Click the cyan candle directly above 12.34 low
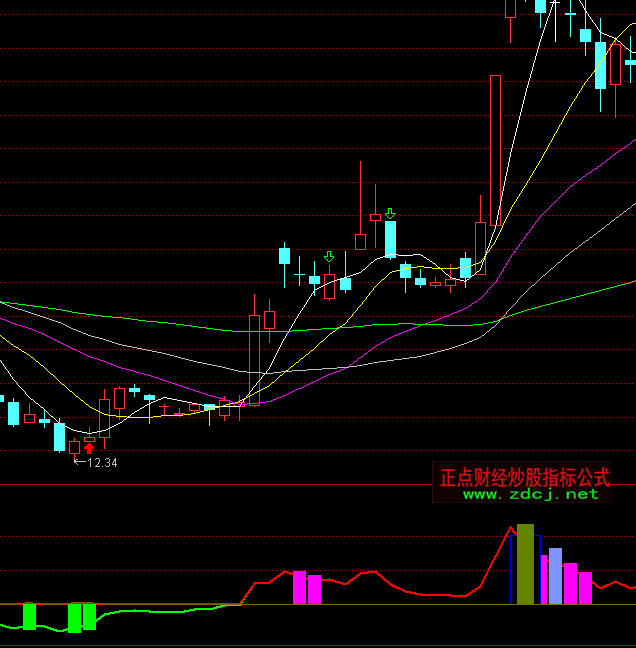Viewport: 636px width, 648px height. [59, 437]
